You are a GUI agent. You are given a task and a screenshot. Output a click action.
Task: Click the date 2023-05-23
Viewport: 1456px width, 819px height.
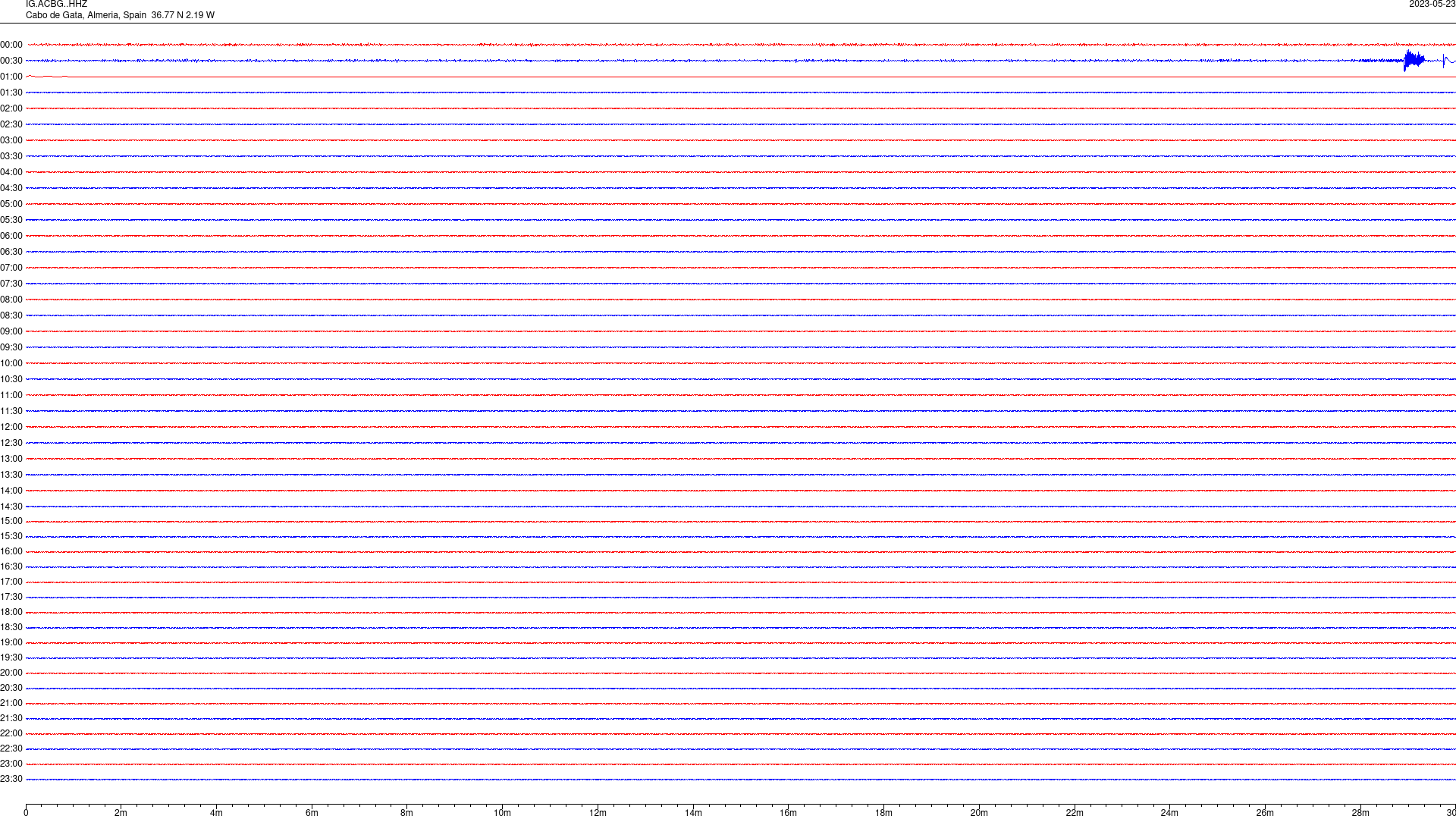click(1432, 5)
